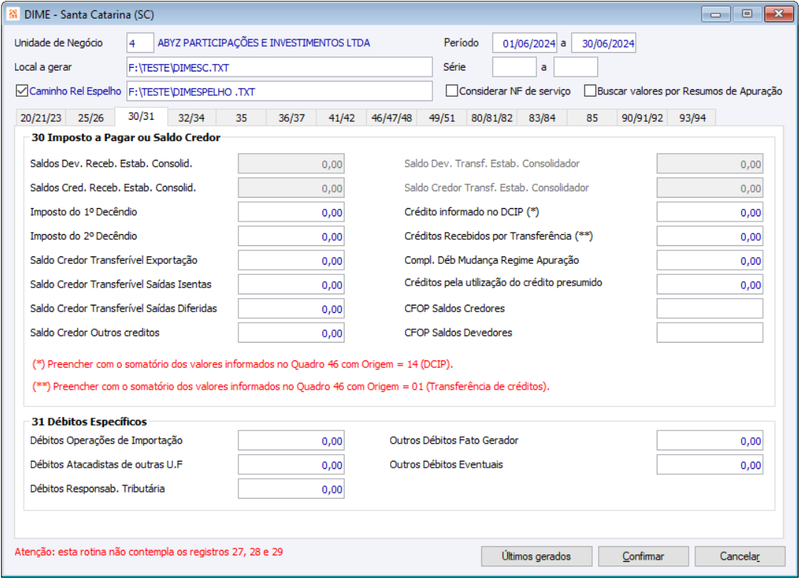800x579 pixels.
Task: Click Saldo Dev. Transf. Estab. Consolidador field
Action: [710, 164]
